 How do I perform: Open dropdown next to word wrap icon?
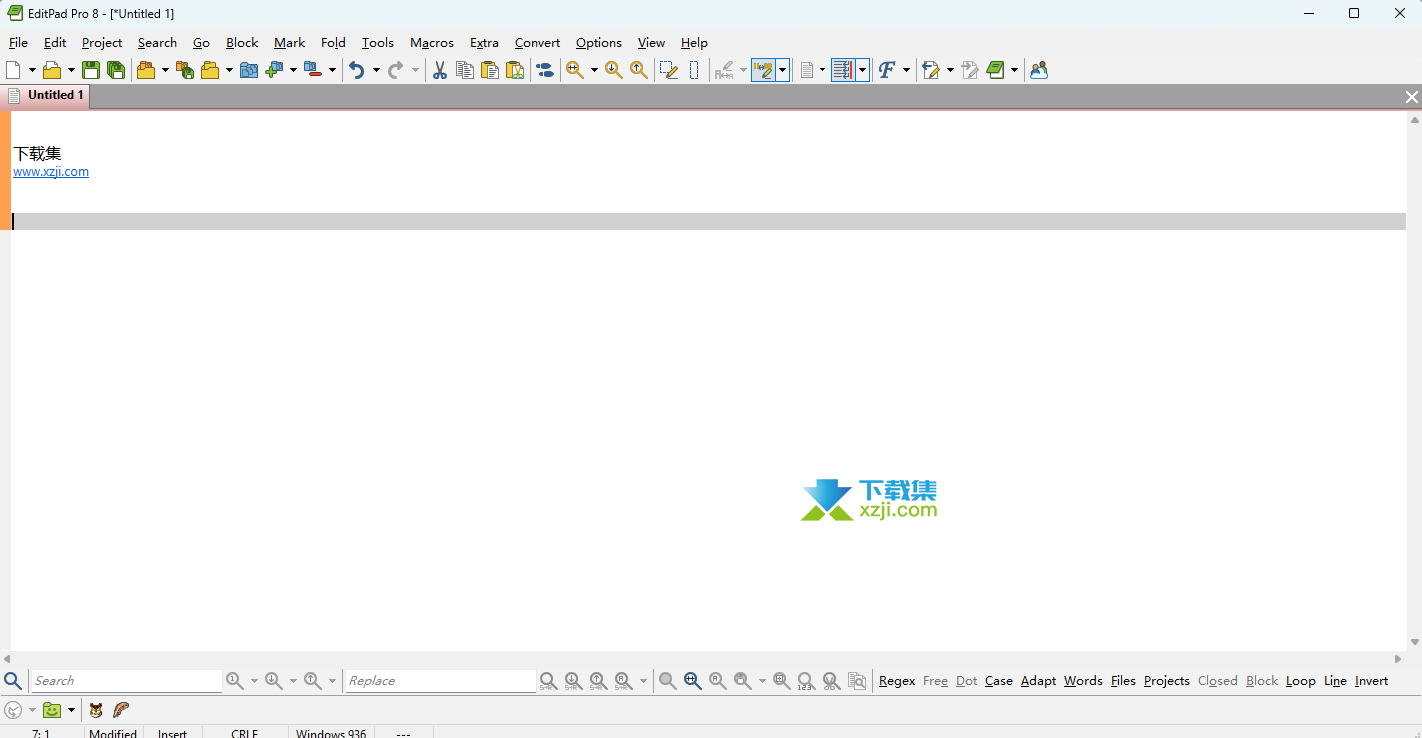coord(862,70)
